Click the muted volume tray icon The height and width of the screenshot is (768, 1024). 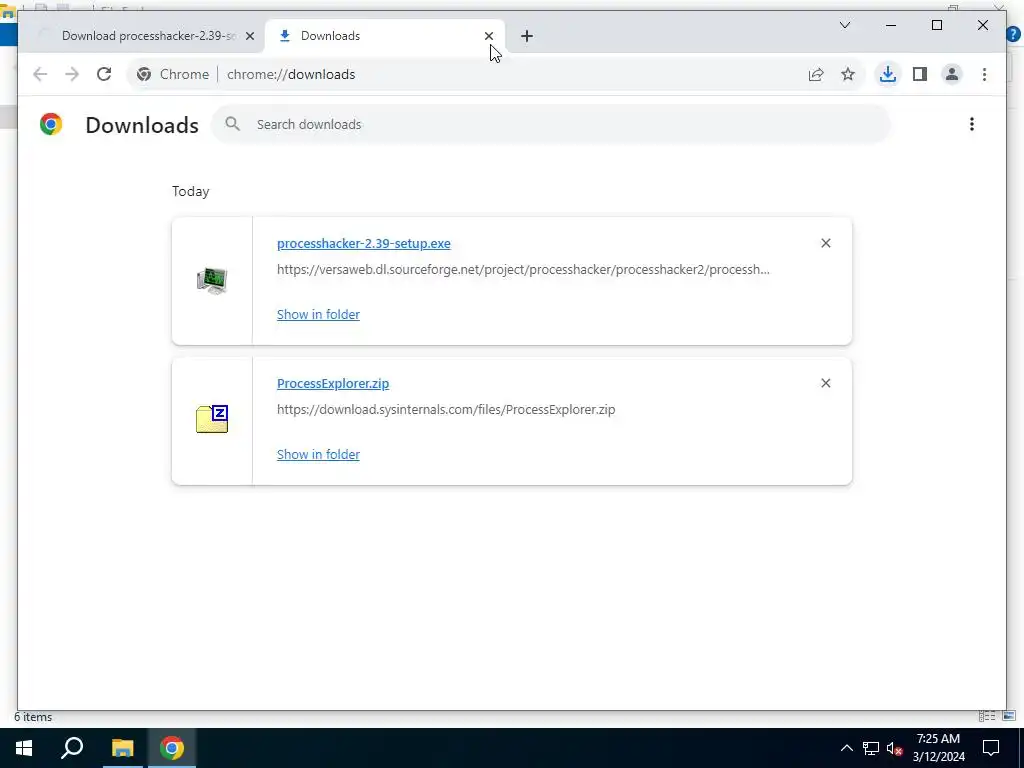click(x=894, y=748)
